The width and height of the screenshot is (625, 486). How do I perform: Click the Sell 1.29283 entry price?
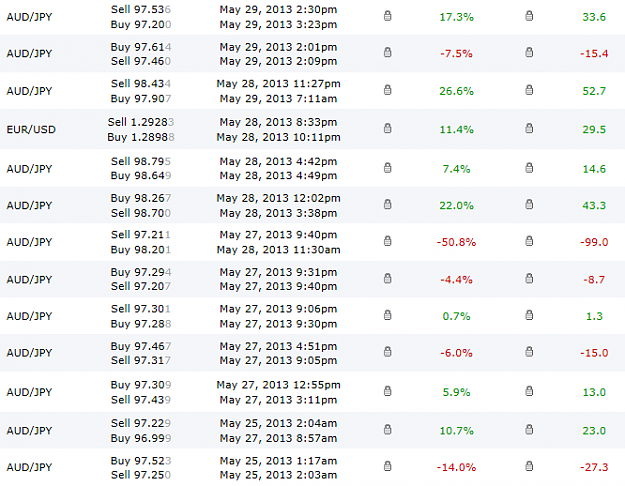(141, 122)
